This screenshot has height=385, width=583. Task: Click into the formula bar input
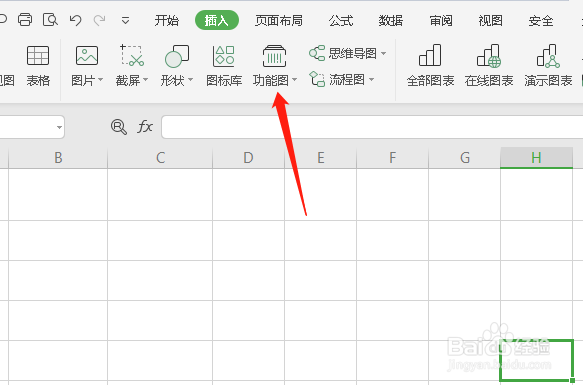click(372, 127)
